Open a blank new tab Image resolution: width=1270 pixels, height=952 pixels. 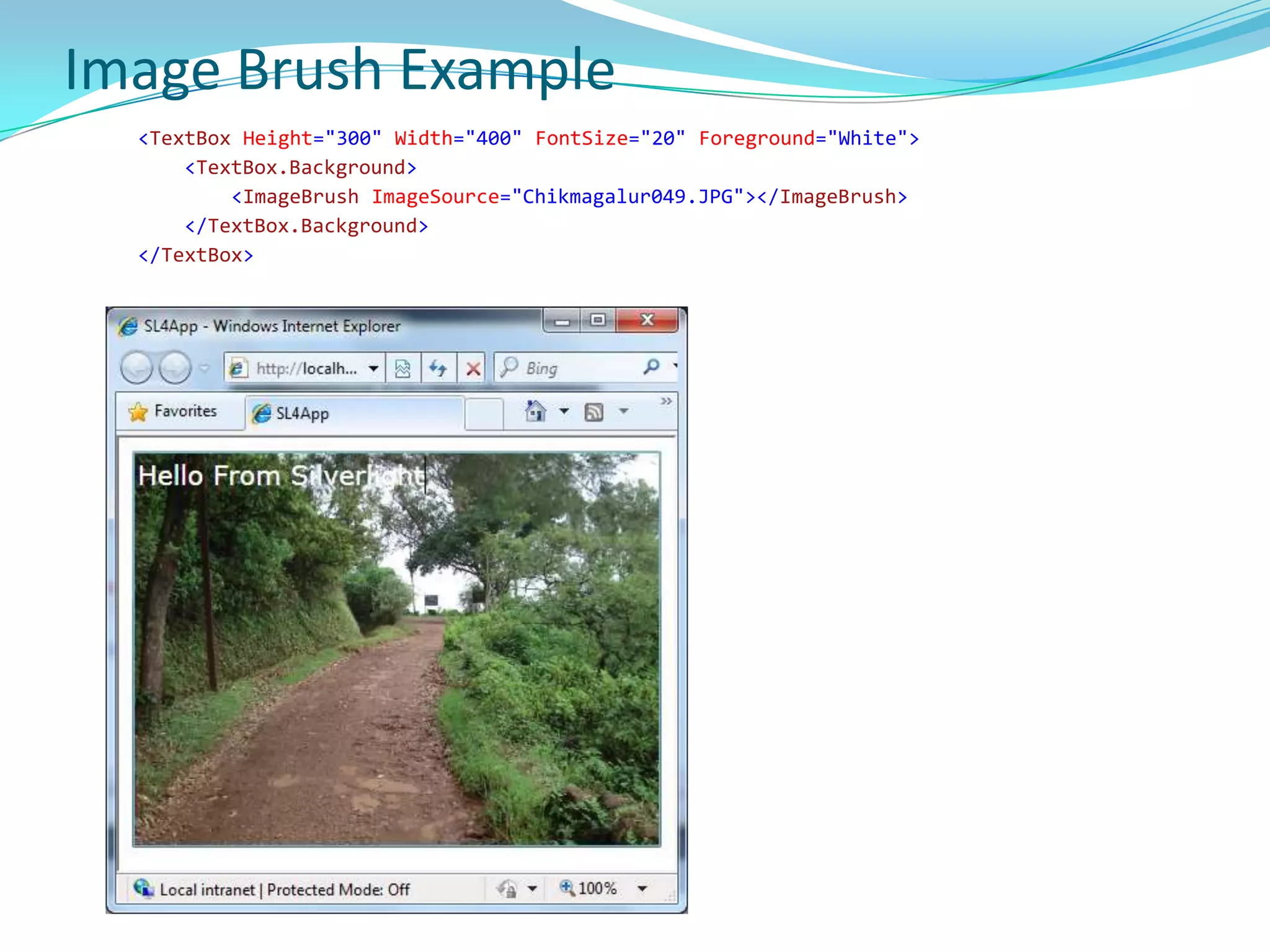coord(483,413)
